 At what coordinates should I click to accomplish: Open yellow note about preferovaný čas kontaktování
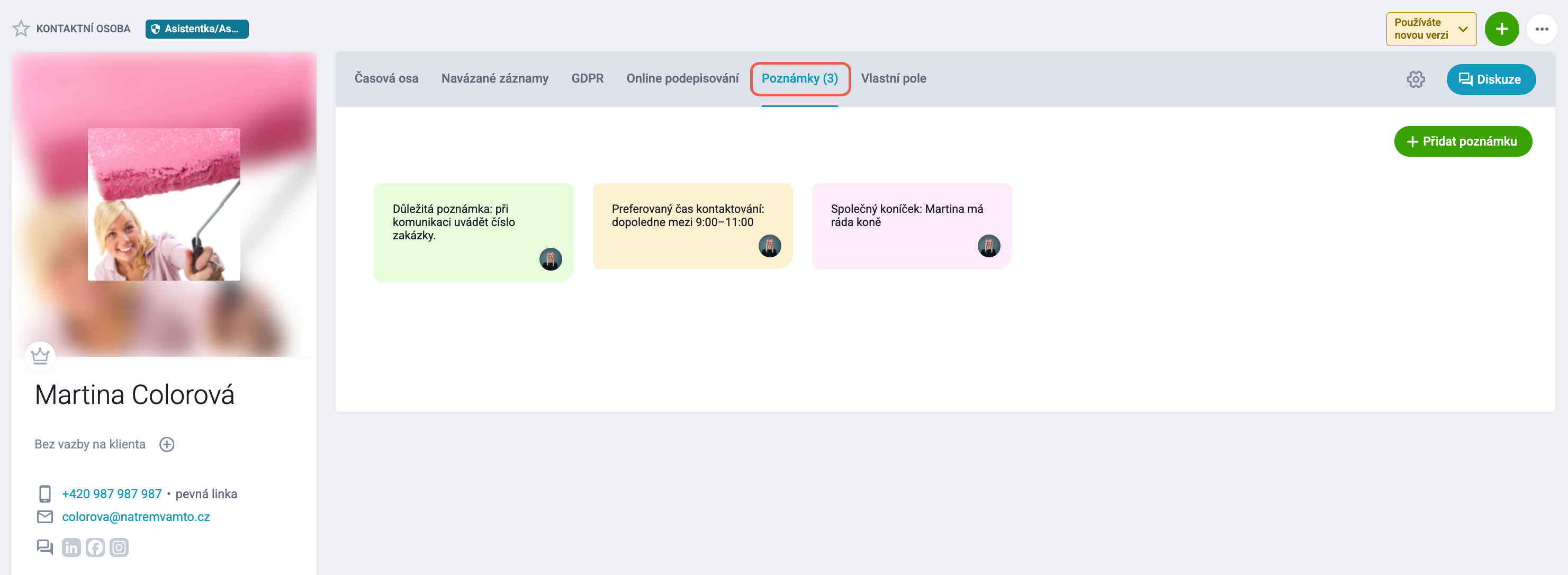click(x=693, y=226)
